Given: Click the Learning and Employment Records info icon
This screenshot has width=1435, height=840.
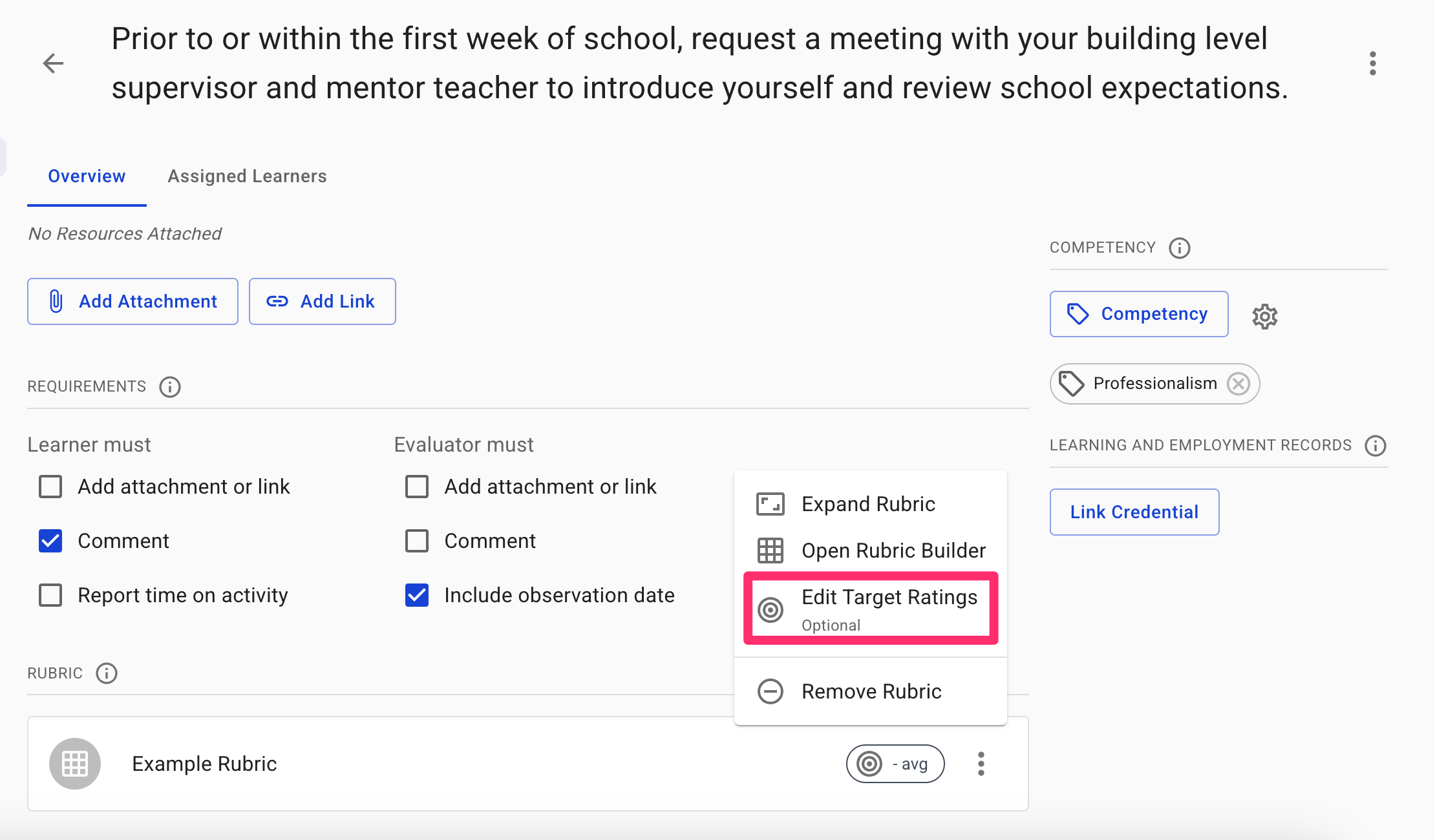Looking at the screenshot, I should 1375,446.
